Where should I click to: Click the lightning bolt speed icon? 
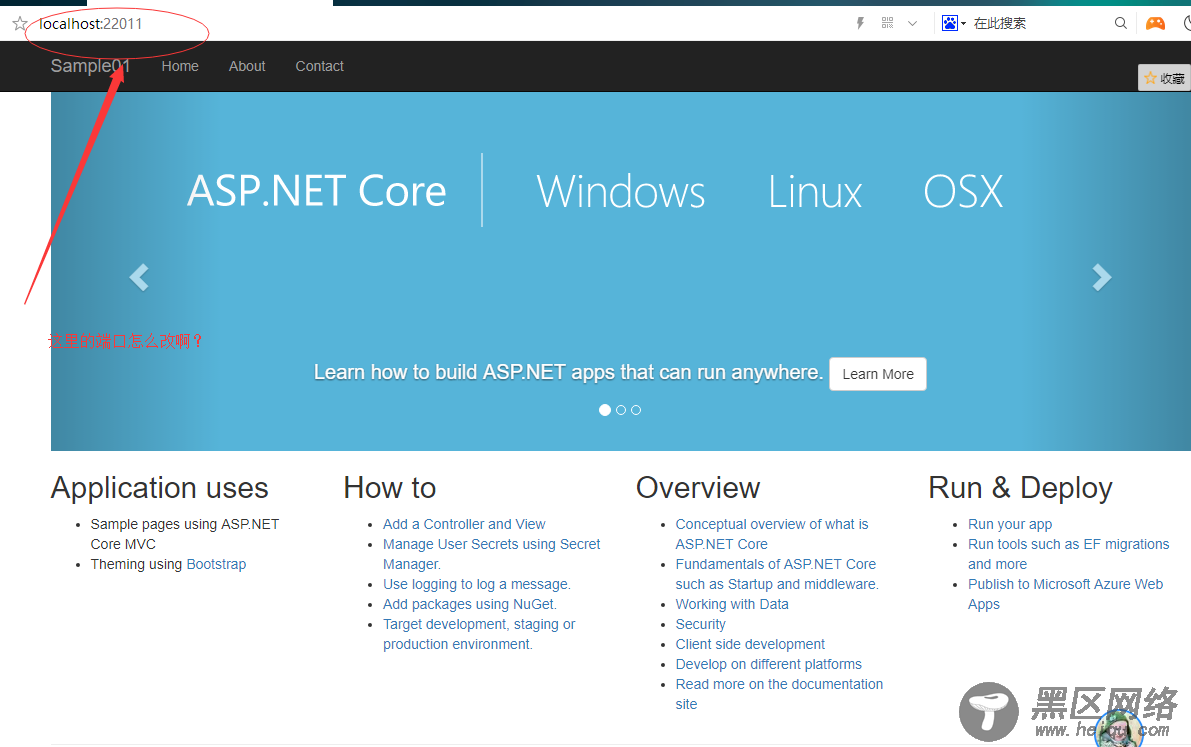[x=861, y=24]
